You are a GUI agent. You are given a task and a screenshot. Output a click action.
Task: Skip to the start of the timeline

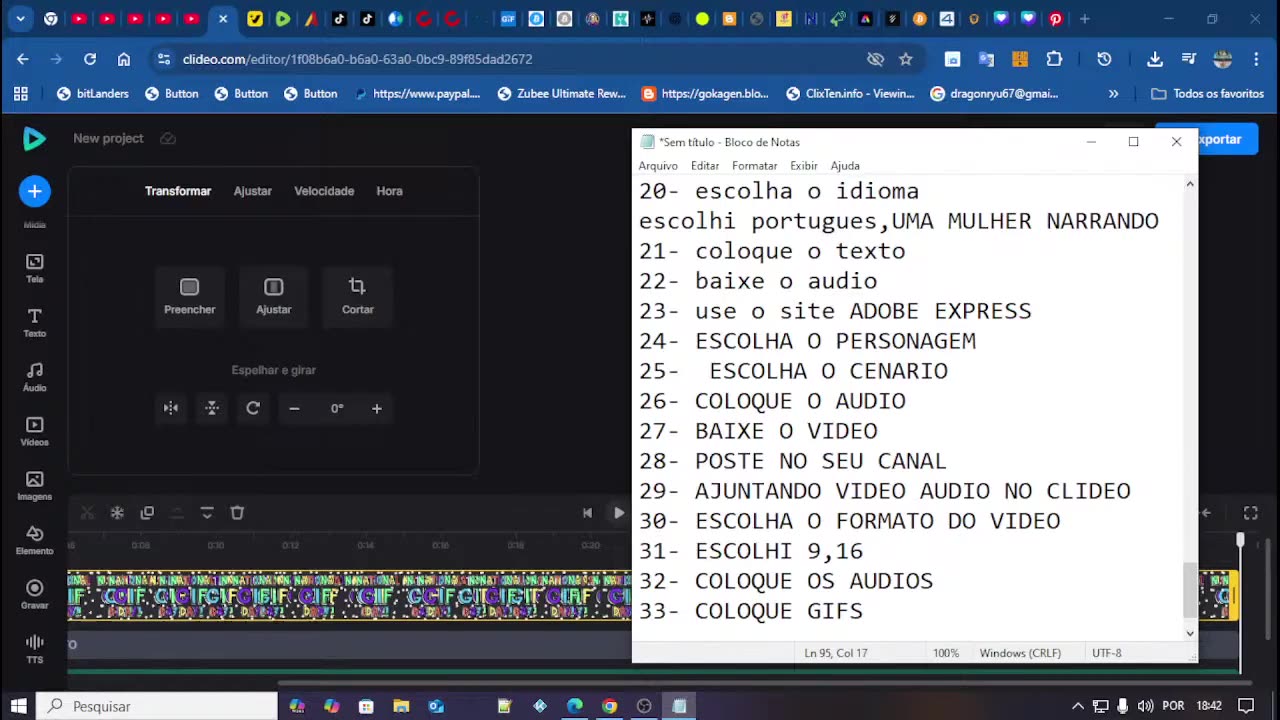587,513
